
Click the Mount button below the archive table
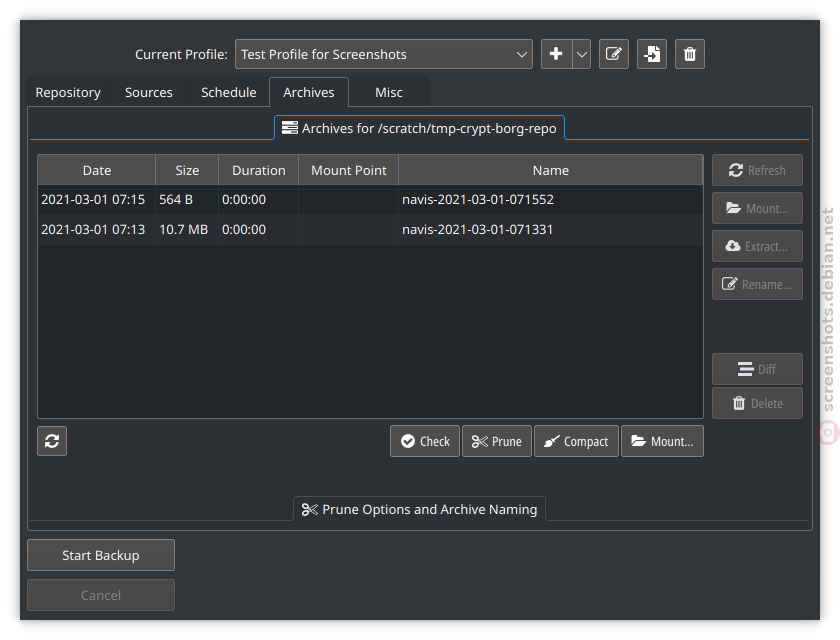pyautogui.click(x=662, y=441)
